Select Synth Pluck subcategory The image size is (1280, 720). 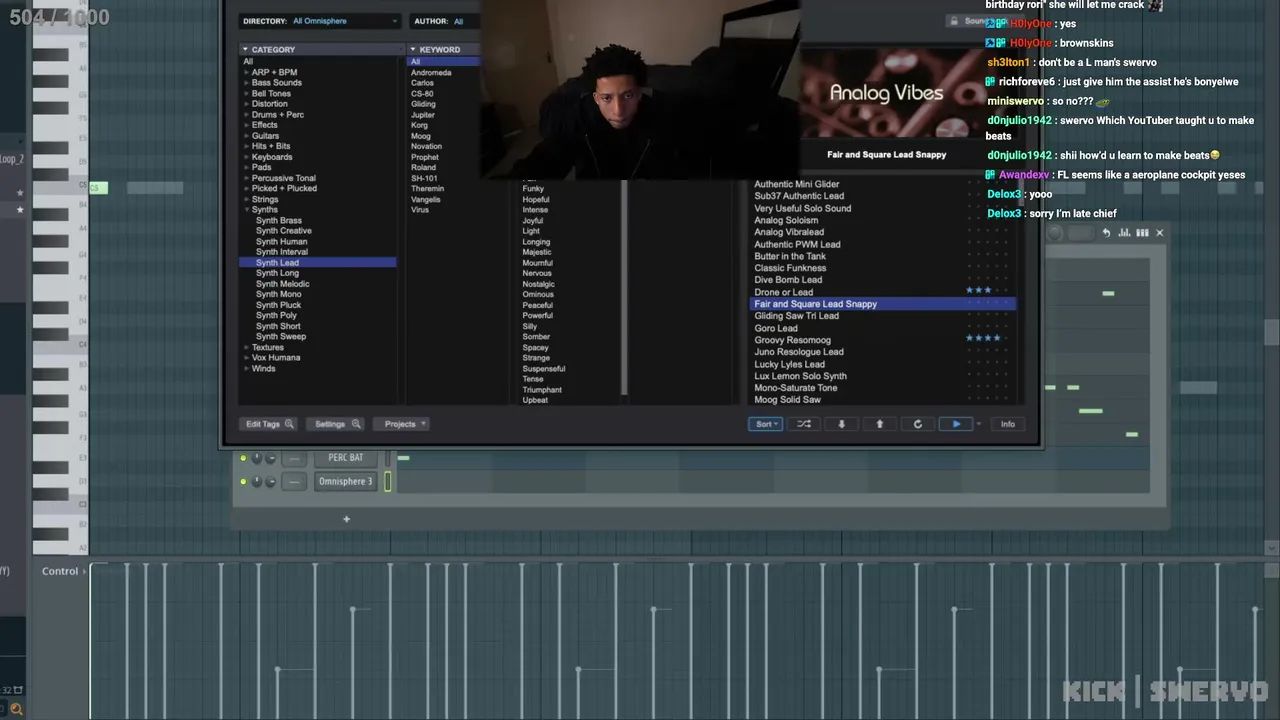(278, 305)
